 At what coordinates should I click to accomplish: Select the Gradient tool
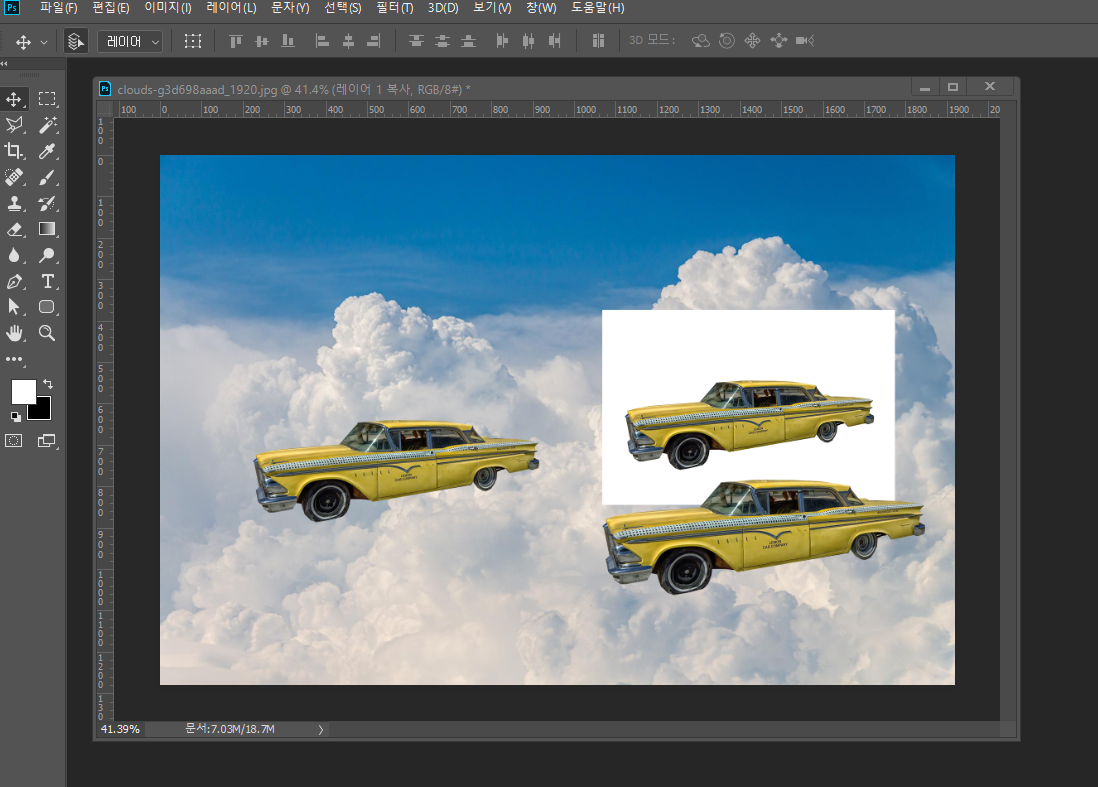coord(47,230)
